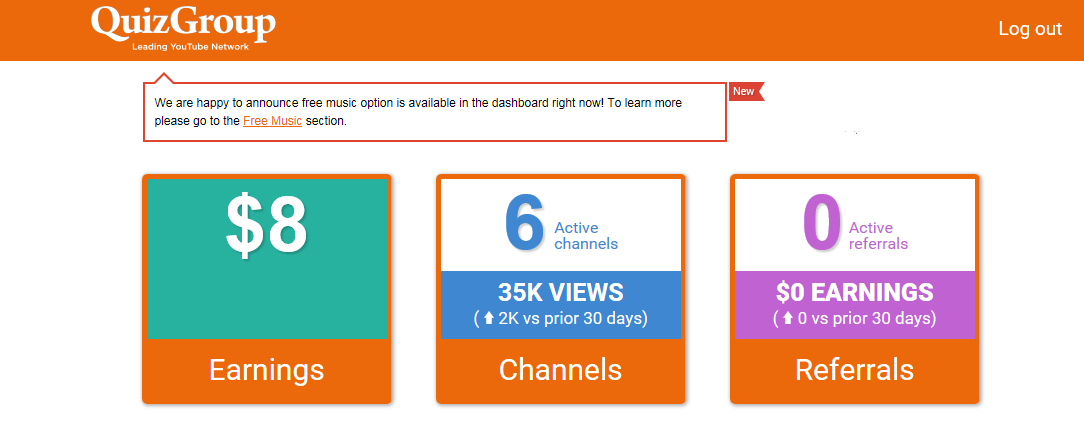Select the $0 EARNINGS stat
Screen dimensions: 1084x433
[854, 293]
